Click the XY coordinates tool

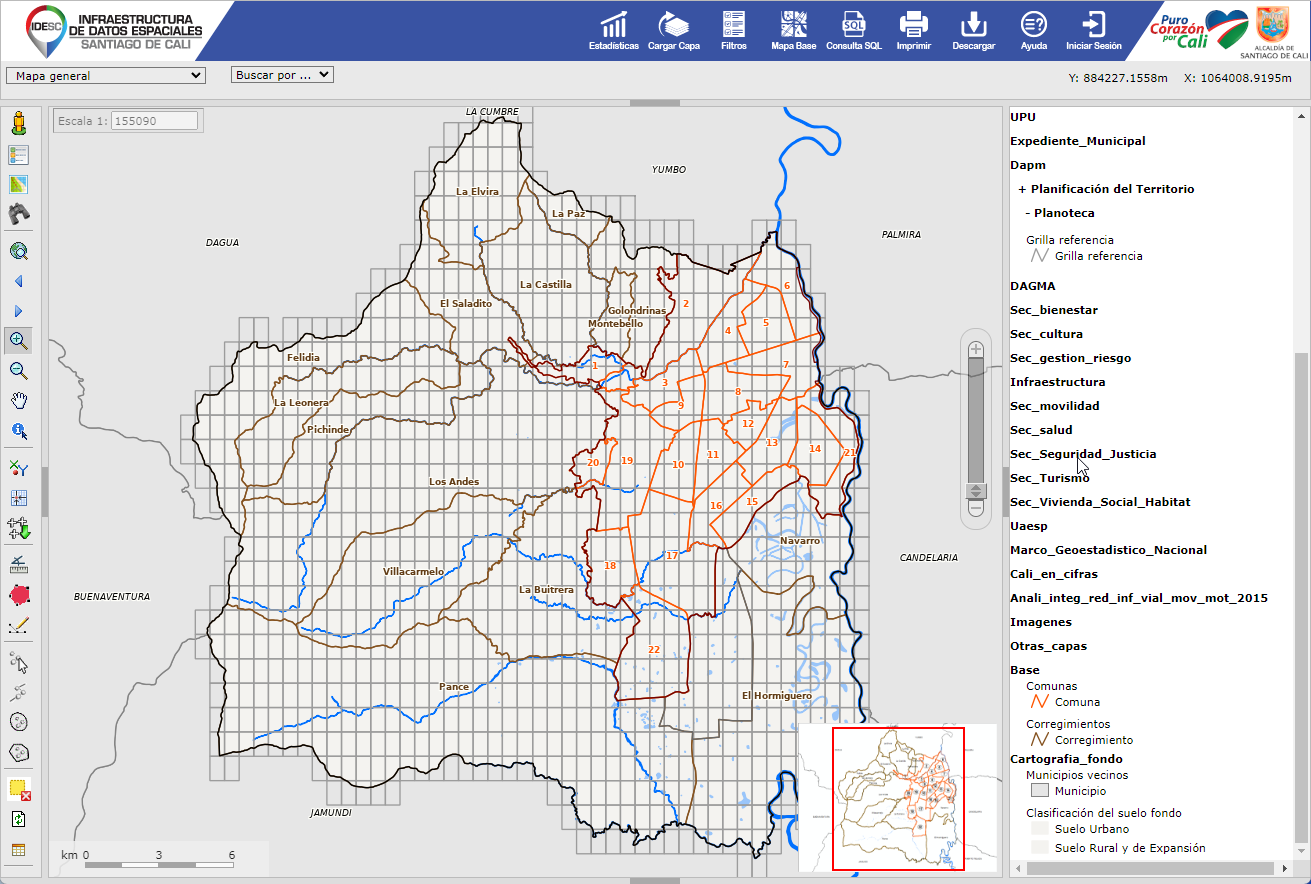click(18, 467)
